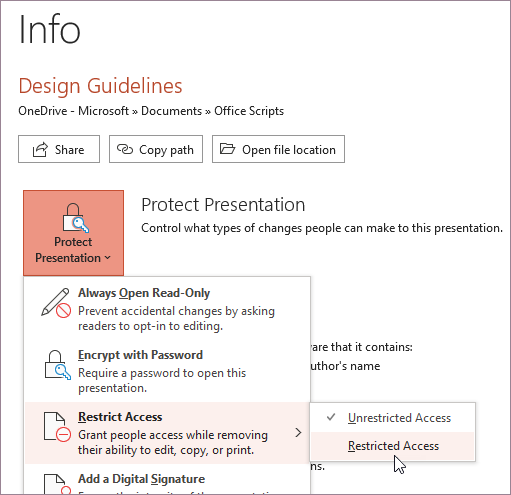The height and width of the screenshot is (495, 511).
Task: Click the pencil read-only icon
Action: 56,302
